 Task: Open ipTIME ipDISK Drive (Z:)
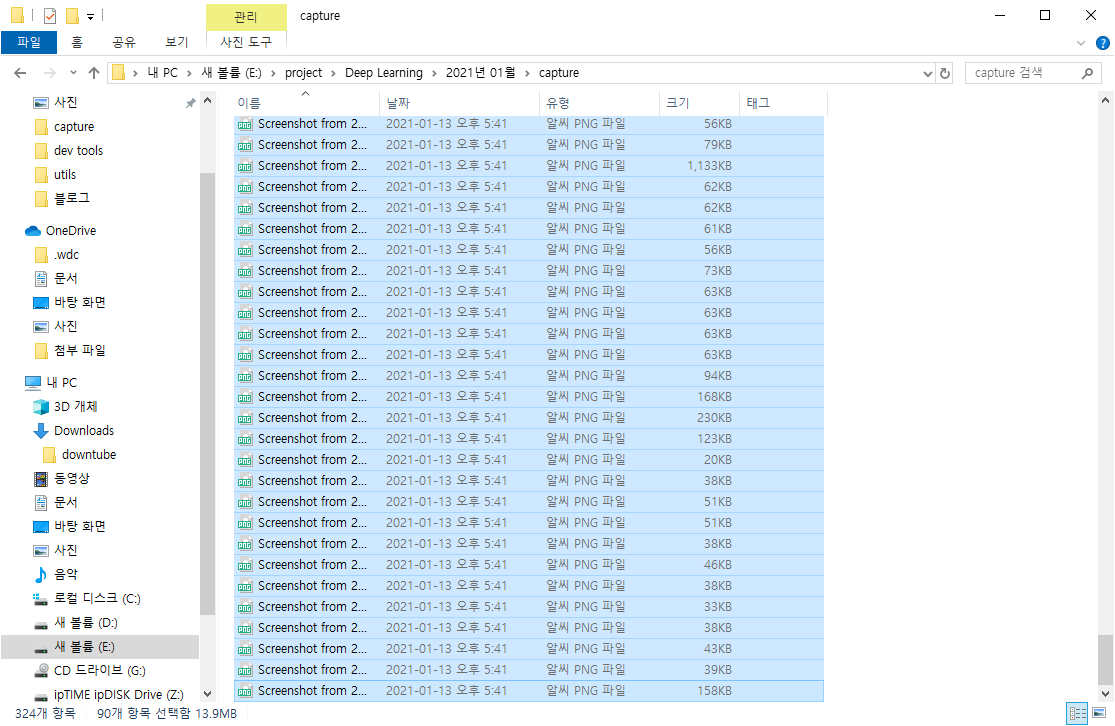point(118,695)
